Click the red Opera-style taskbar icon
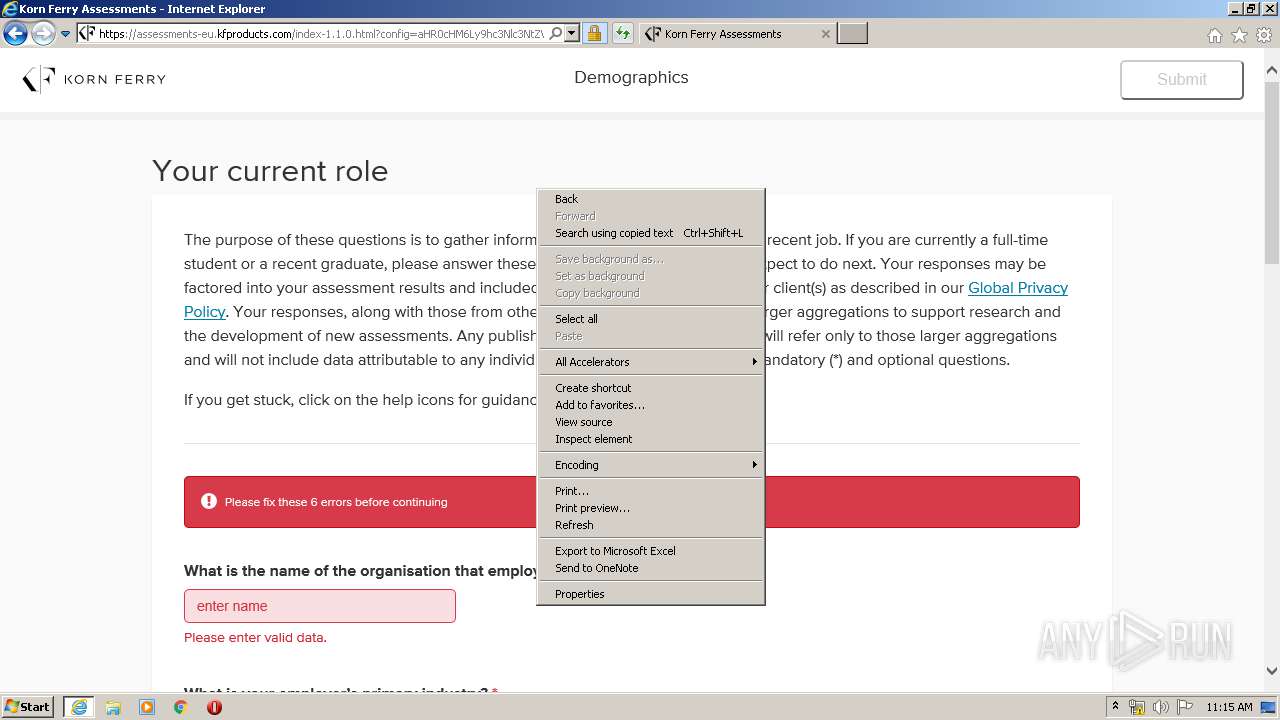 click(214, 707)
